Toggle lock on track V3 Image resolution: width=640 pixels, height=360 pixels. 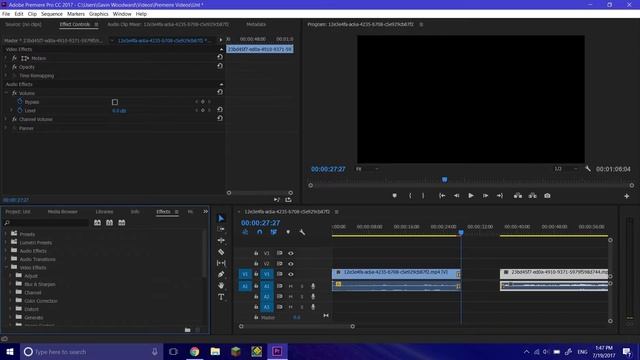point(256,253)
